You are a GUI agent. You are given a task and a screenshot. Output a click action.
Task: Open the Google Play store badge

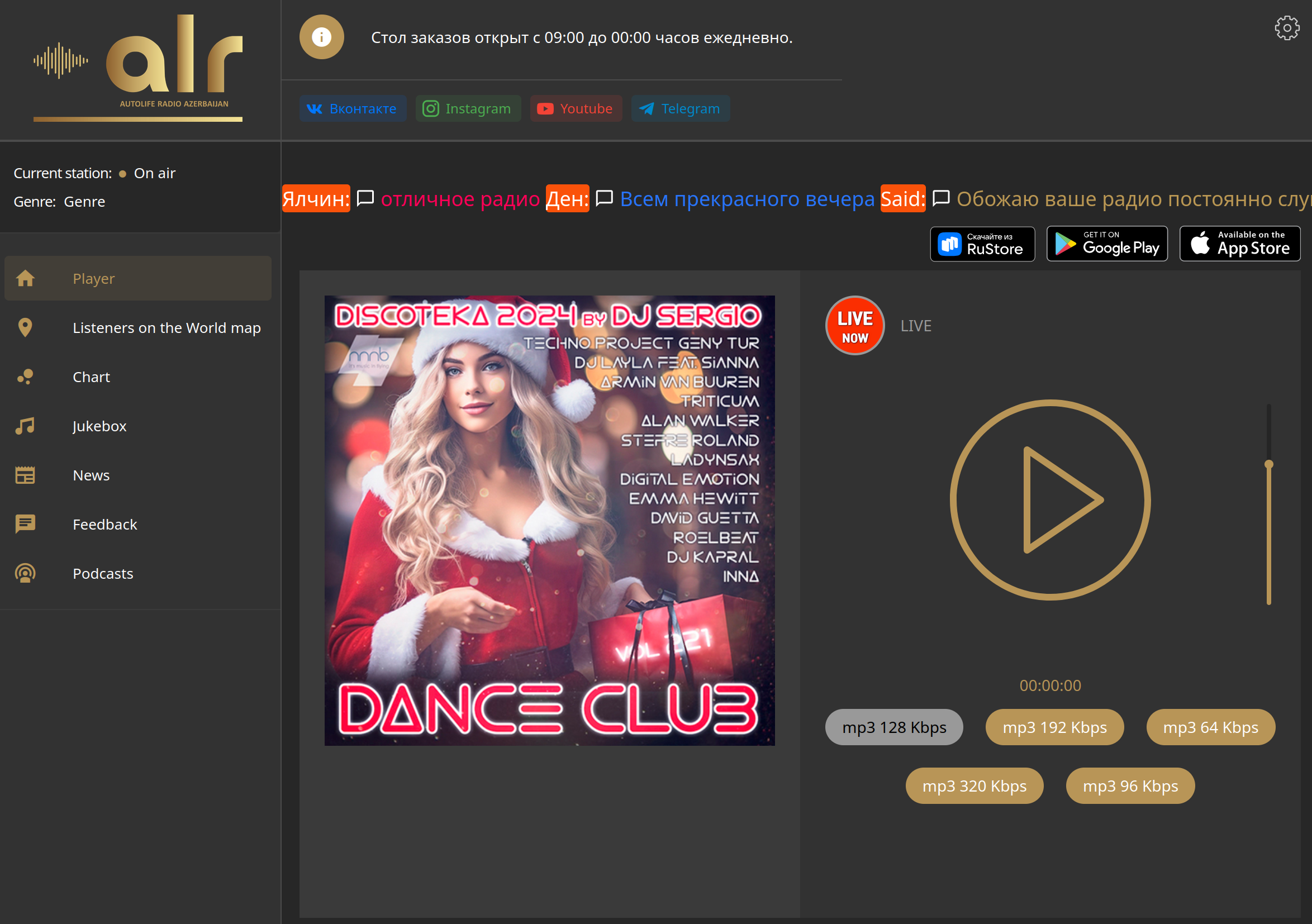point(1106,244)
